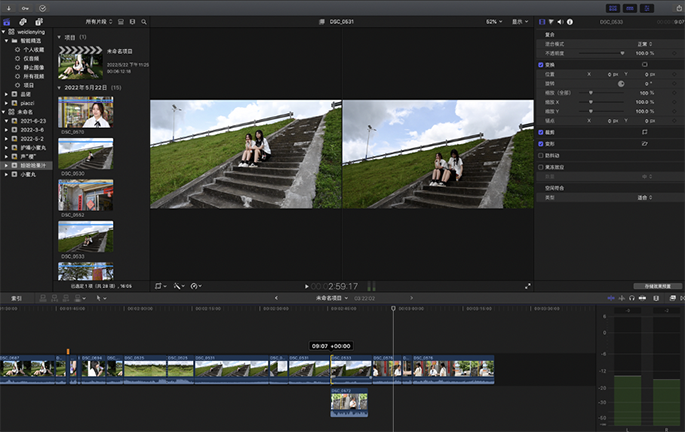Viewport: 685px width, 432px height.
Task: Click the 索引 (Index) timeline button
Action: pos(16,298)
